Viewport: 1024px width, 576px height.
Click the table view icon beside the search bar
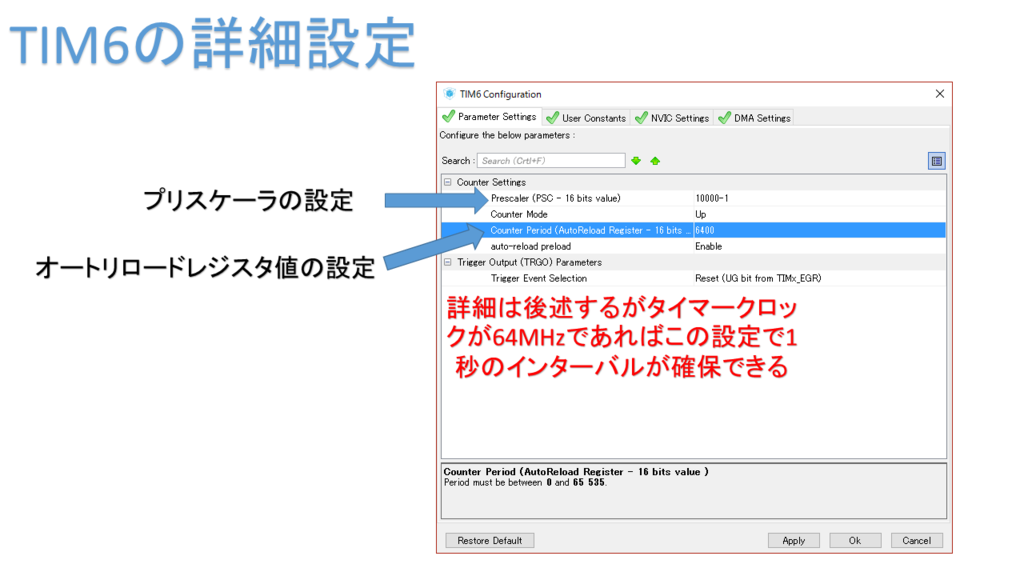[938, 160]
